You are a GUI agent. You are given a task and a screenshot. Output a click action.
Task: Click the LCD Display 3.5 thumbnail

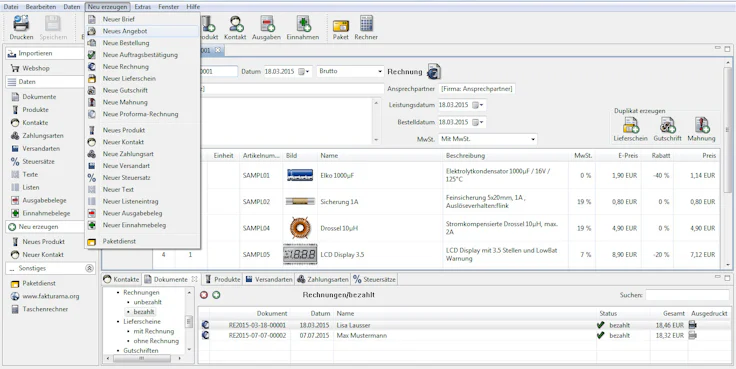(300, 254)
